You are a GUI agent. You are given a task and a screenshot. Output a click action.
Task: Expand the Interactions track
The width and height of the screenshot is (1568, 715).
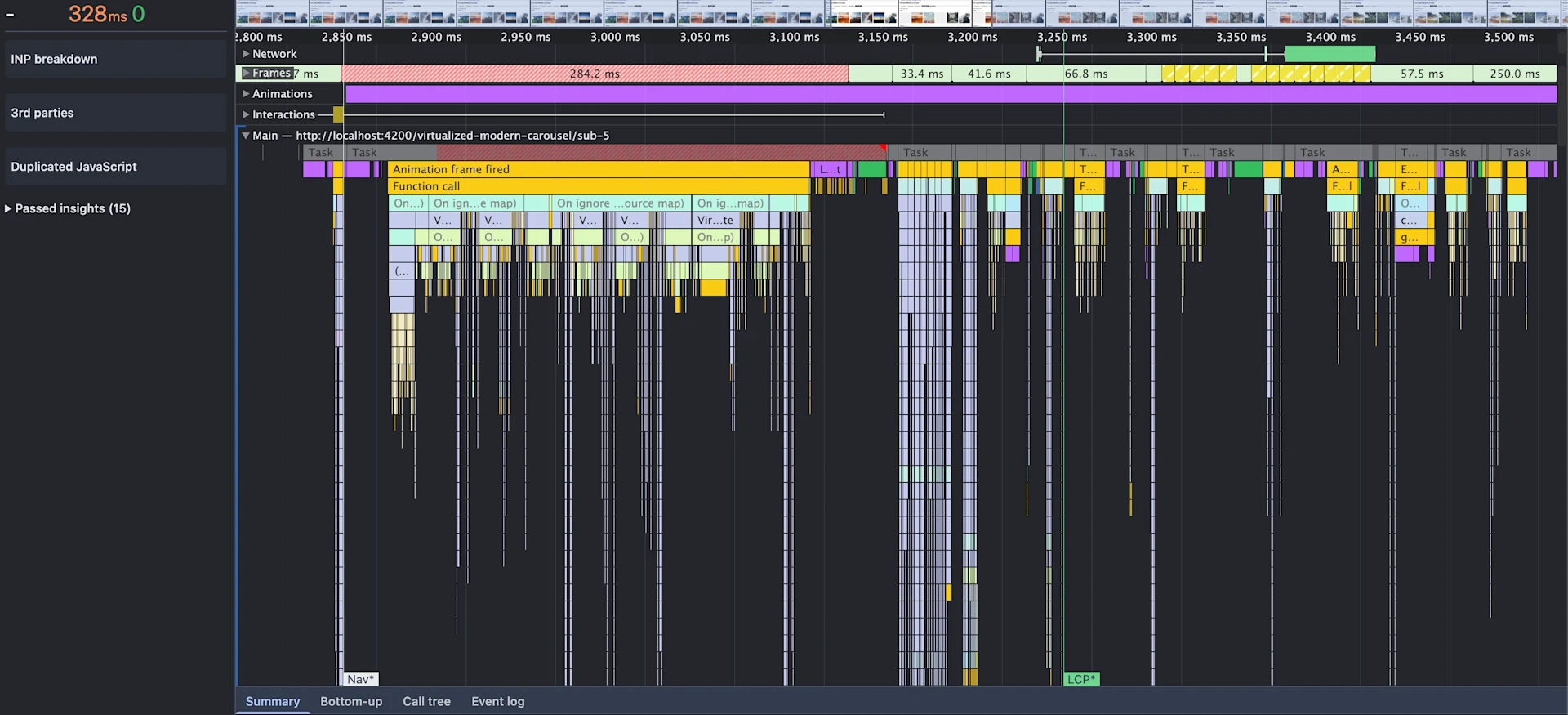pyautogui.click(x=246, y=114)
